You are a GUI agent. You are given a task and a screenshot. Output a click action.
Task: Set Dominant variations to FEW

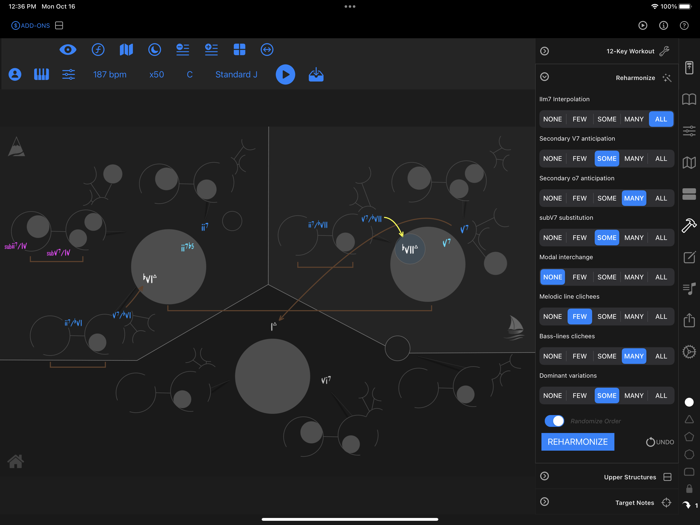coord(579,396)
